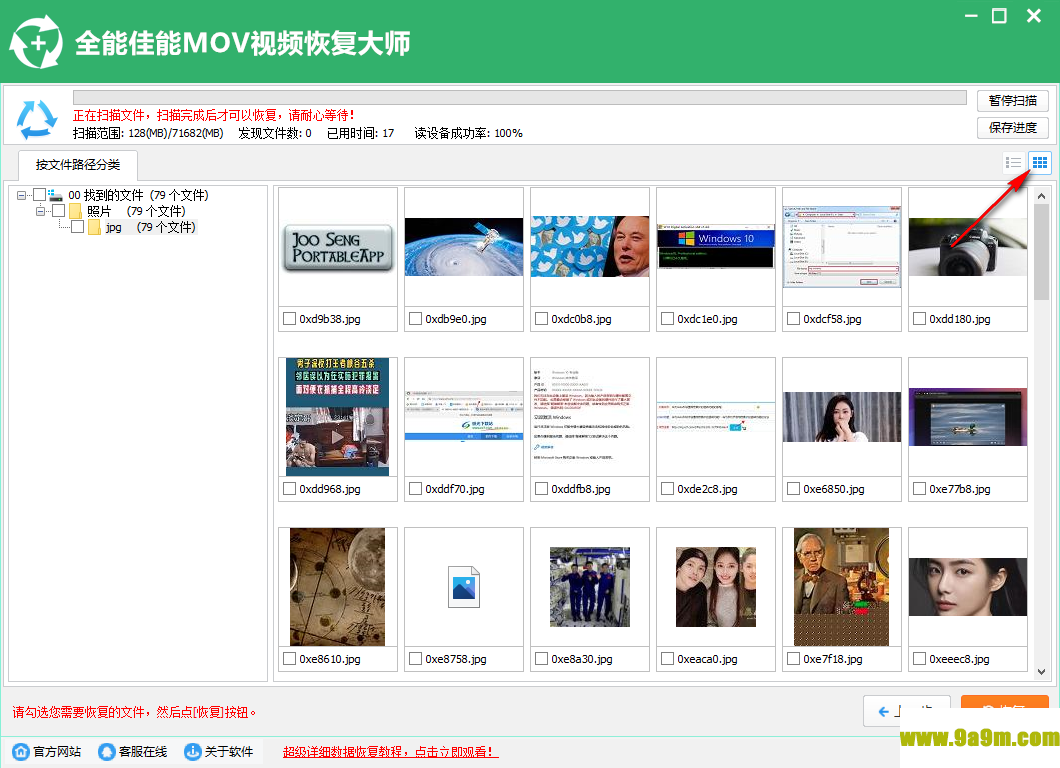Open 官方网站 home icon link
1060x768 pixels.
[x=21, y=751]
